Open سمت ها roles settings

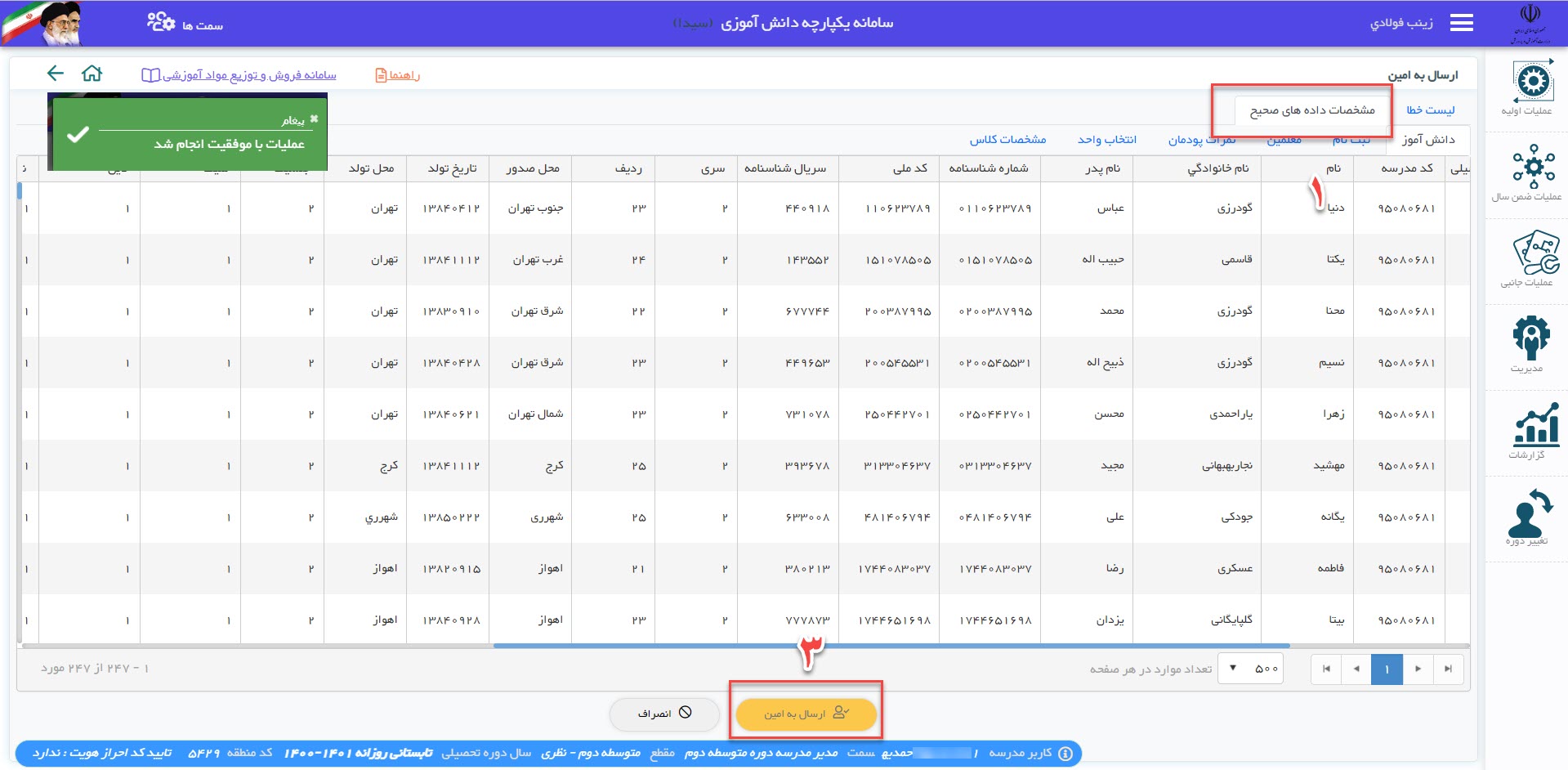click(185, 24)
